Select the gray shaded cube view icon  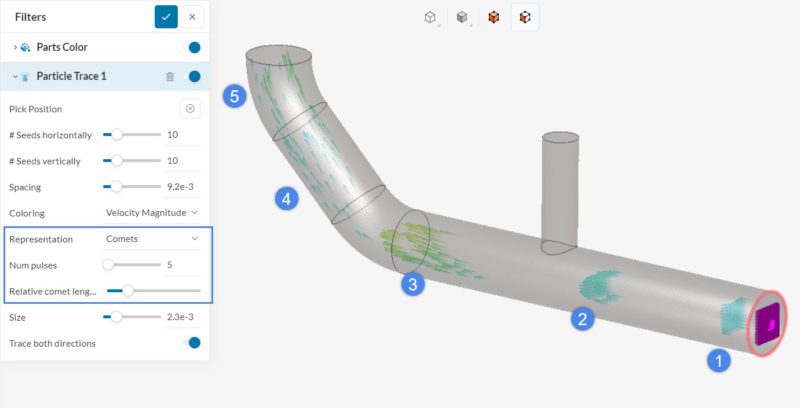461,17
